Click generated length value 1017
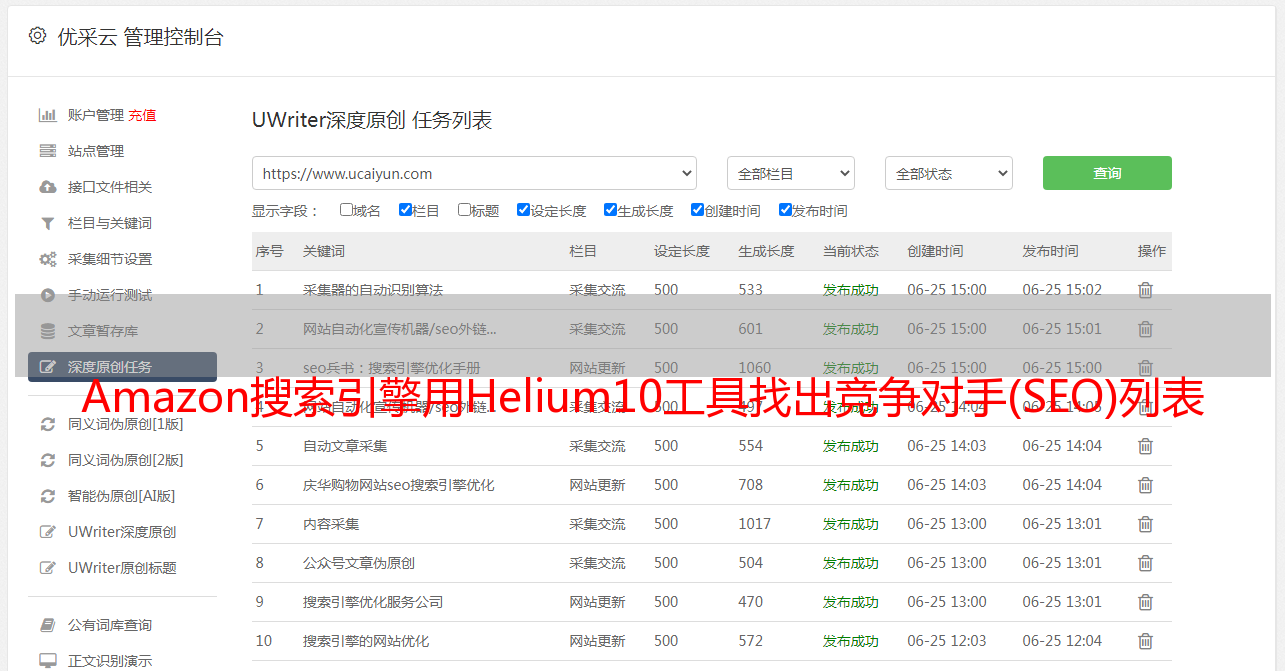 tap(755, 524)
